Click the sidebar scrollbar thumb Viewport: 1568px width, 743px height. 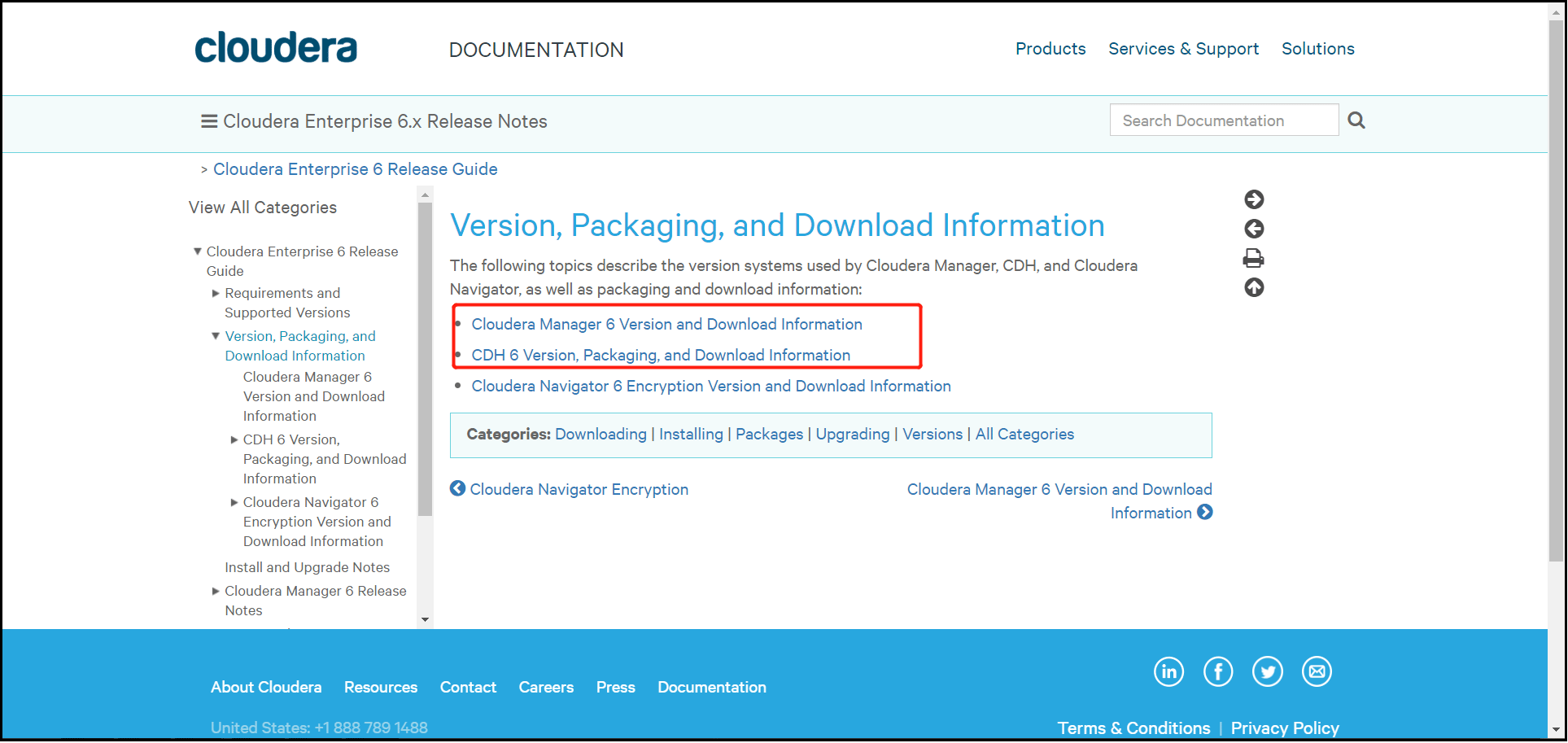pyautogui.click(x=425, y=359)
